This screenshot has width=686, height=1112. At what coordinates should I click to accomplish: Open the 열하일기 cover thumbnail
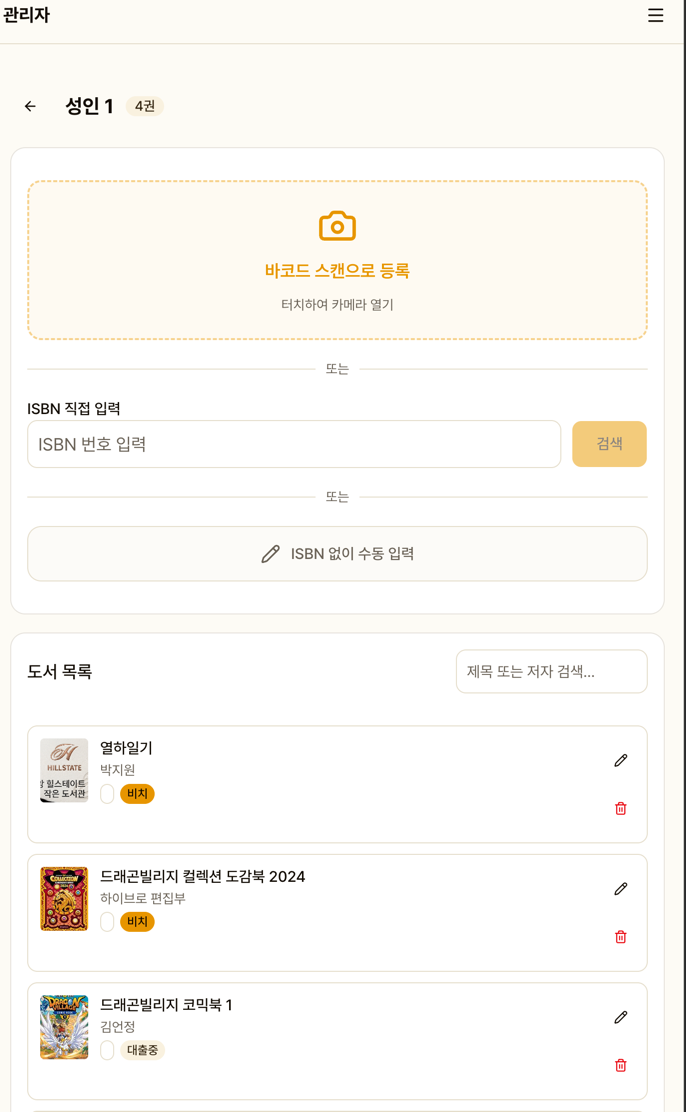click(64, 771)
